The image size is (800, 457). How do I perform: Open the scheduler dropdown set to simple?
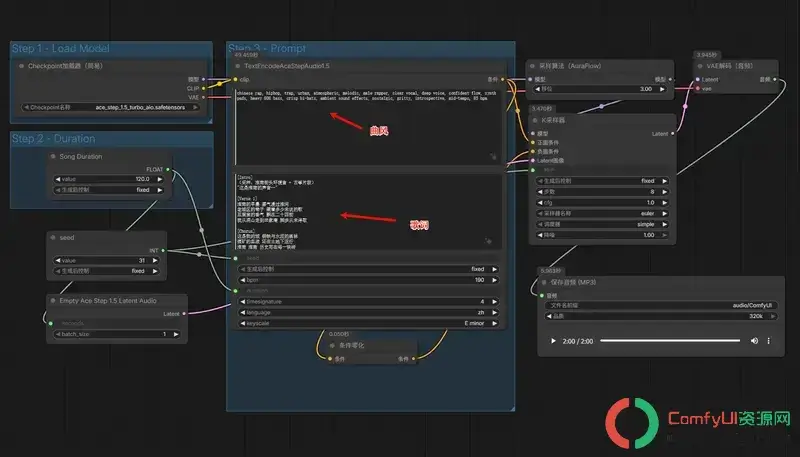(x=602, y=224)
